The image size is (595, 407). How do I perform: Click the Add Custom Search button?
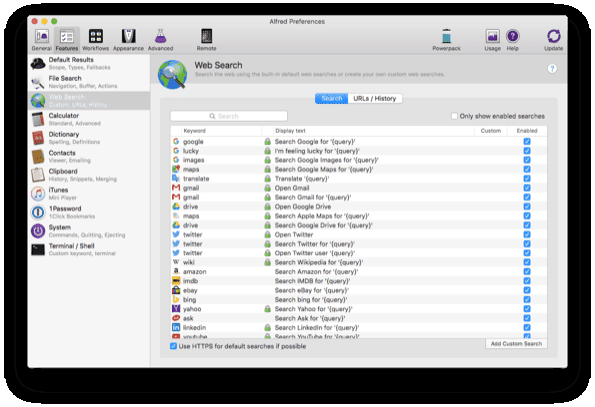coord(516,344)
